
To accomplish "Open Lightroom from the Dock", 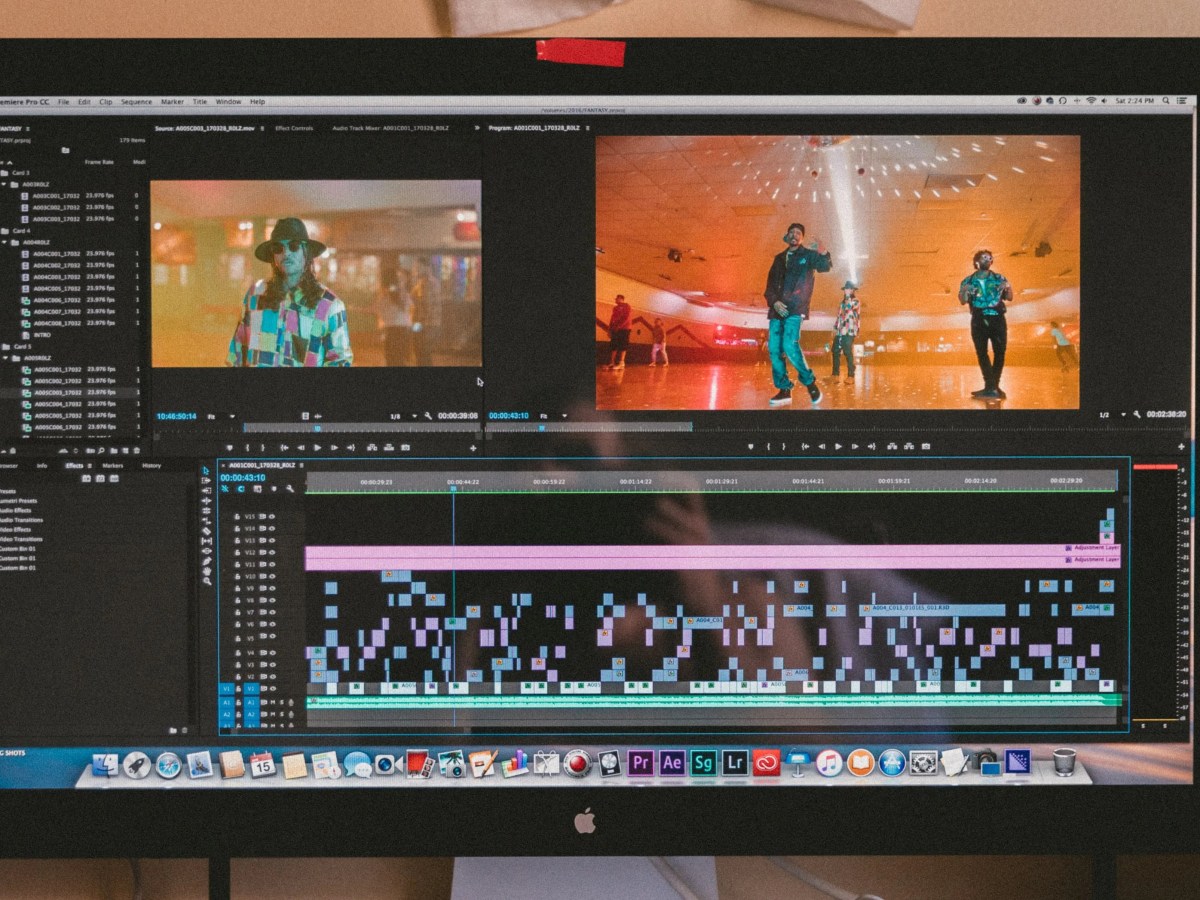I will 735,763.
